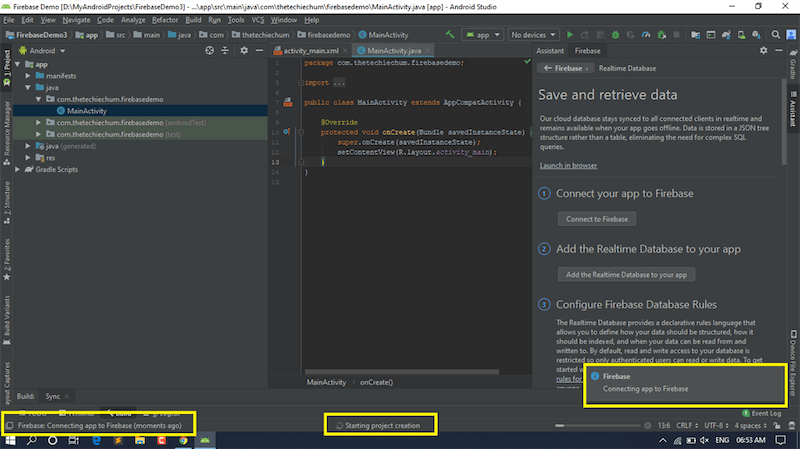Select MainActivity in the project tree

click(87, 111)
